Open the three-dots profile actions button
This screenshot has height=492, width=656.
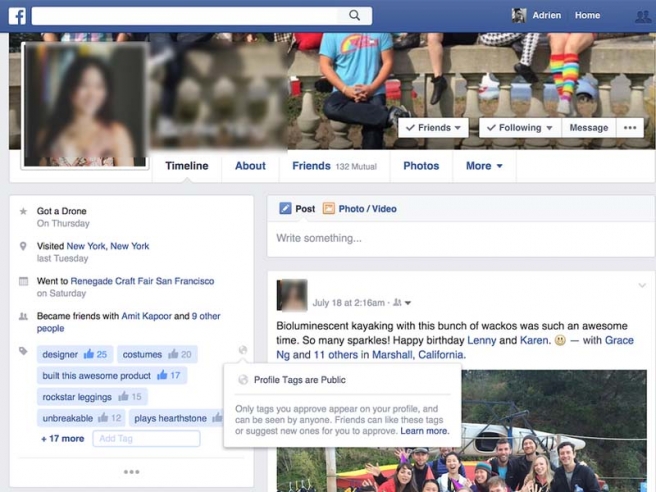click(629, 128)
